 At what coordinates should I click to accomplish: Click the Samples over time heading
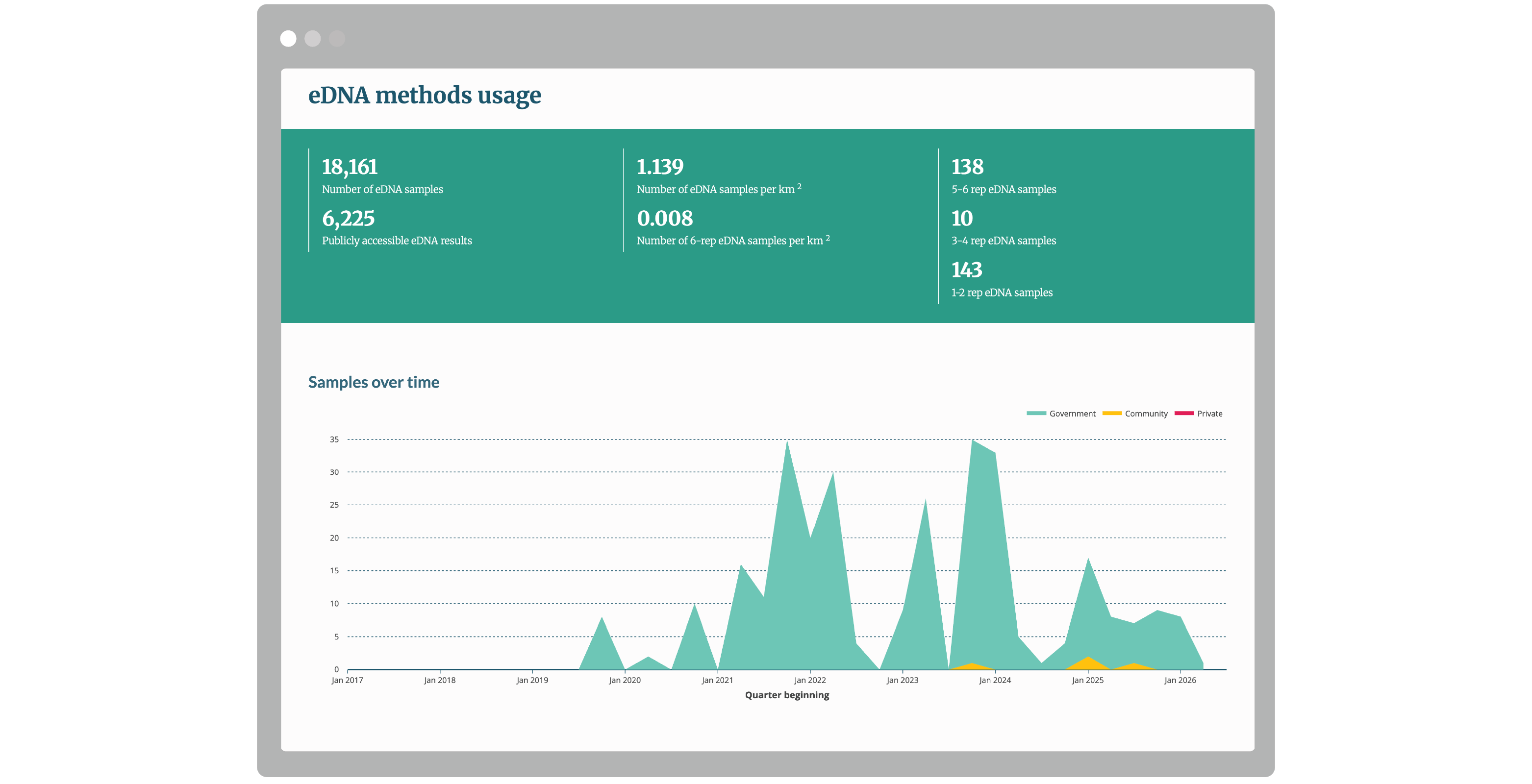point(374,382)
